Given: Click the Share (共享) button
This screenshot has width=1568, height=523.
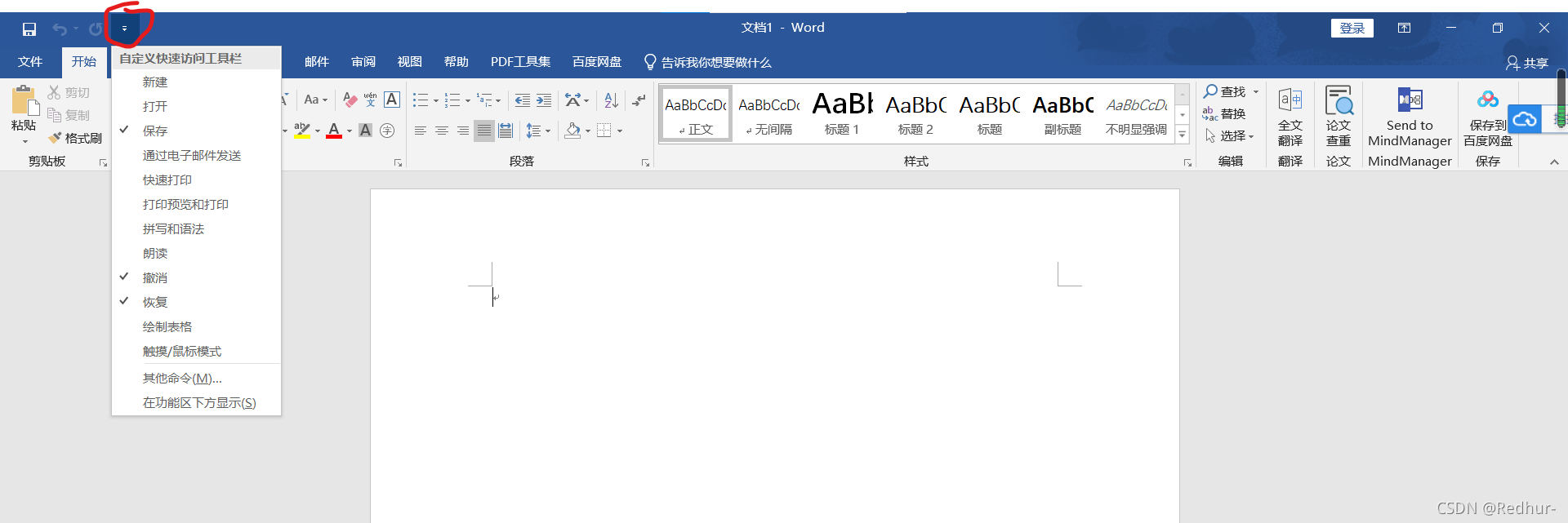Looking at the screenshot, I should (x=1527, y=63).
